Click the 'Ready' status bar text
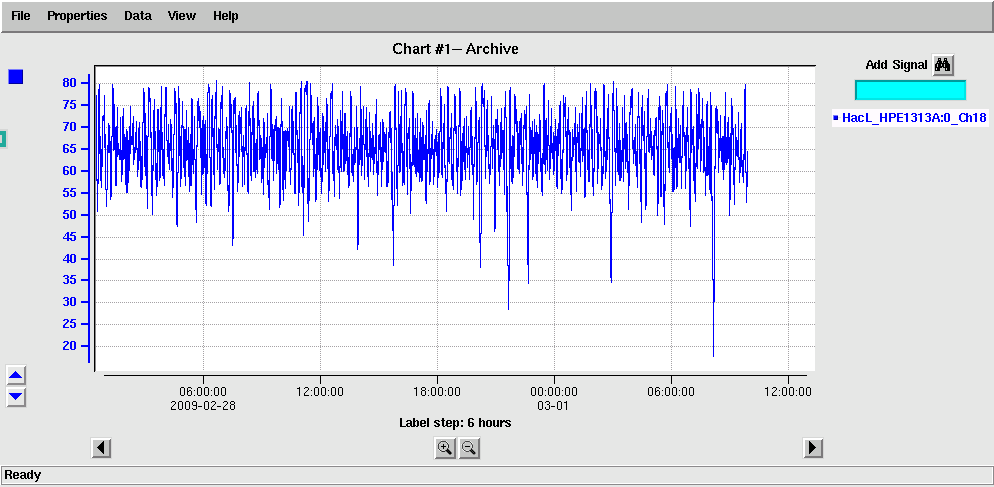This screenshot has width=994, height=487. (23, 474)
